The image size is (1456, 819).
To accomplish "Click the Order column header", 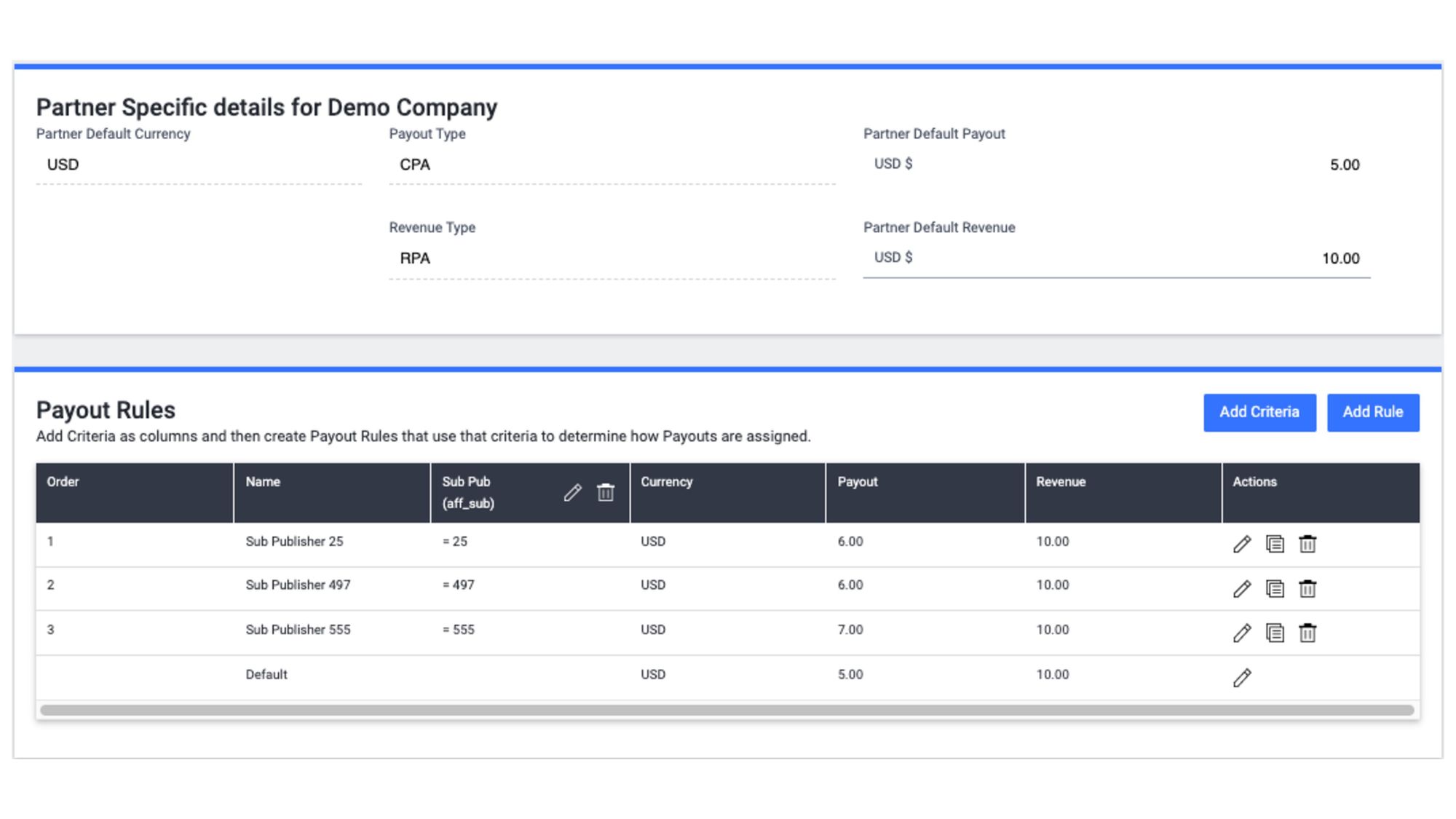I will [135, 493].
